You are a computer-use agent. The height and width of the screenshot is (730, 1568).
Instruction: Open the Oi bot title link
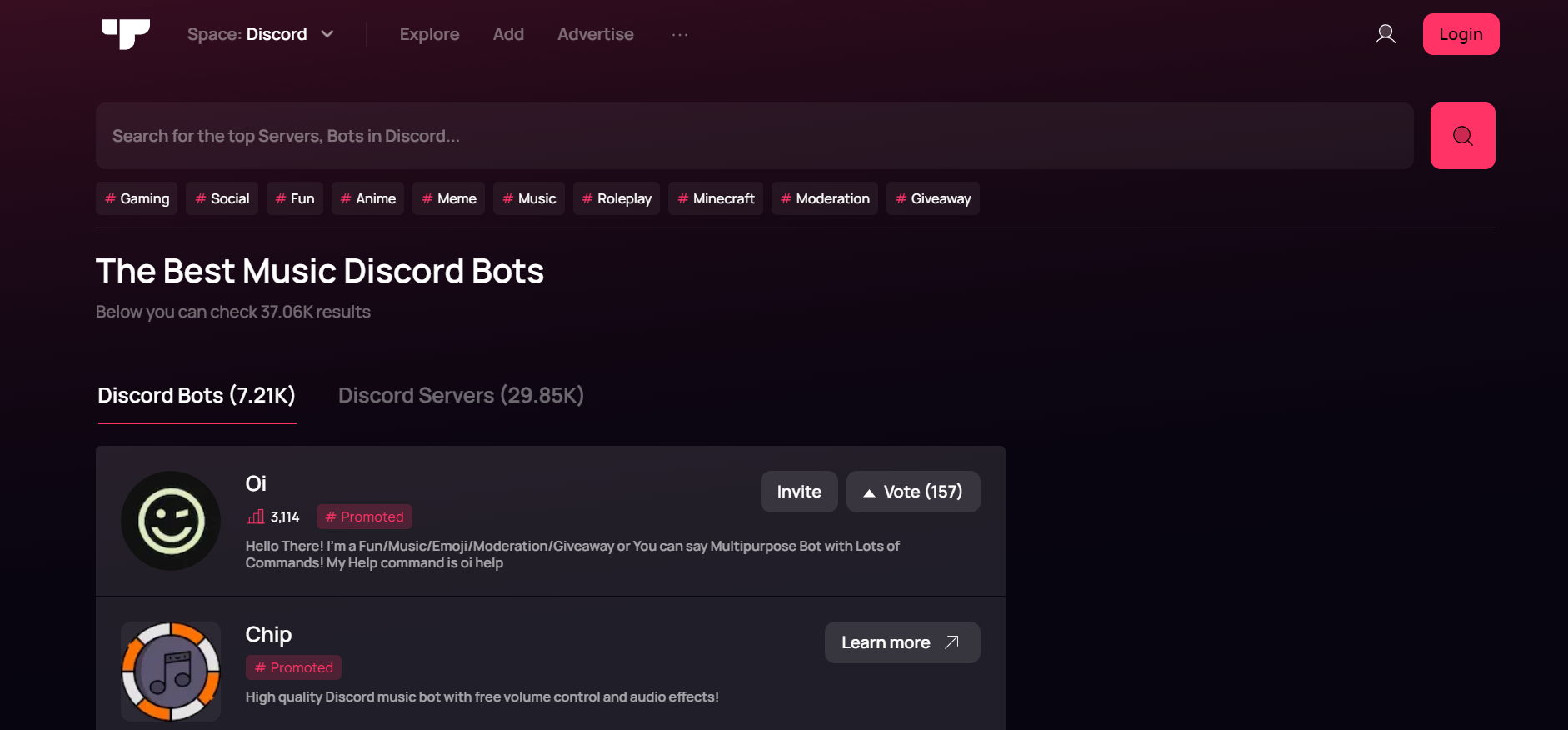click(256, 483)
